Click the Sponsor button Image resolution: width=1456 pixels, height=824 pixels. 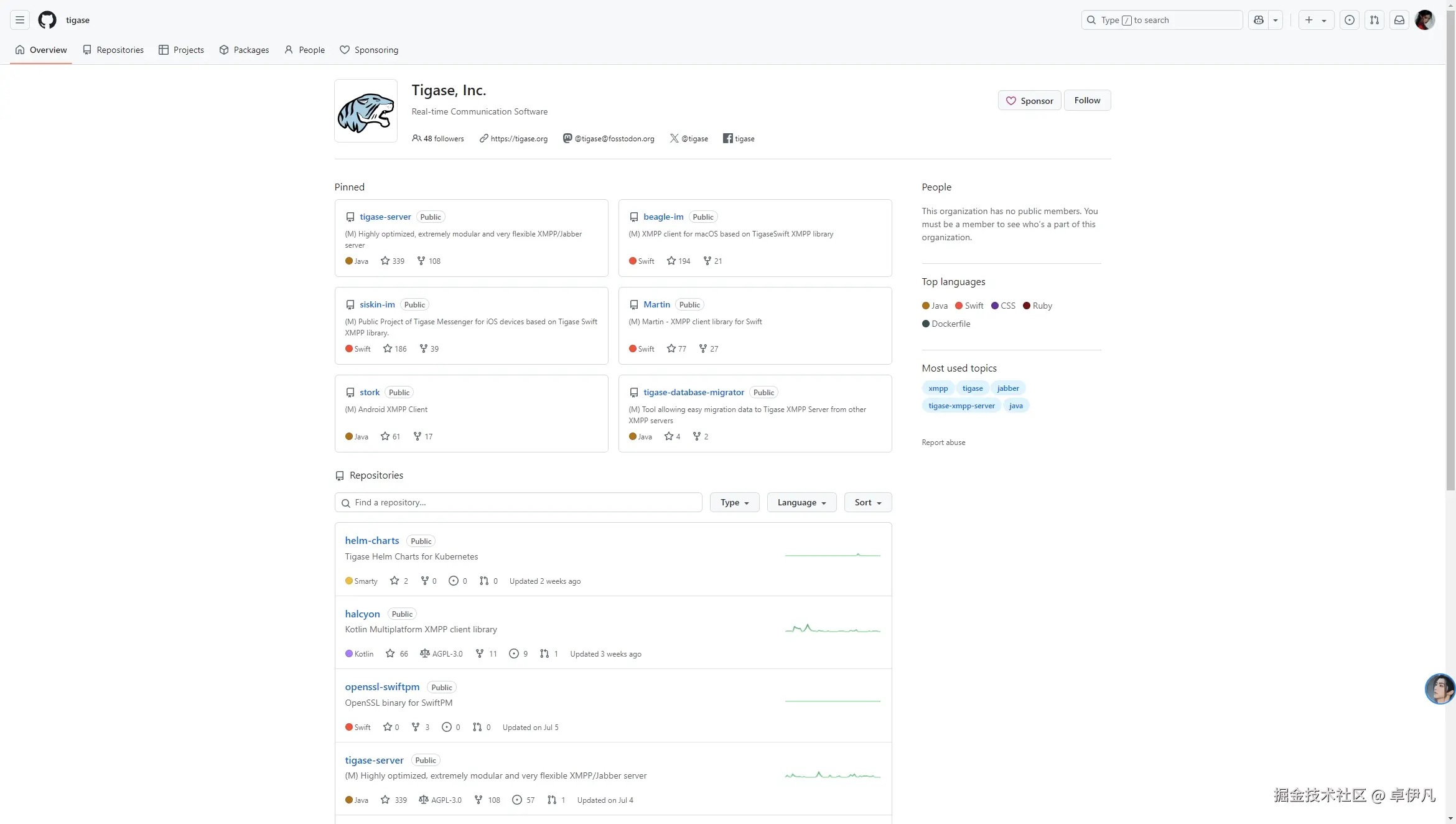[x=1029, y=100]
